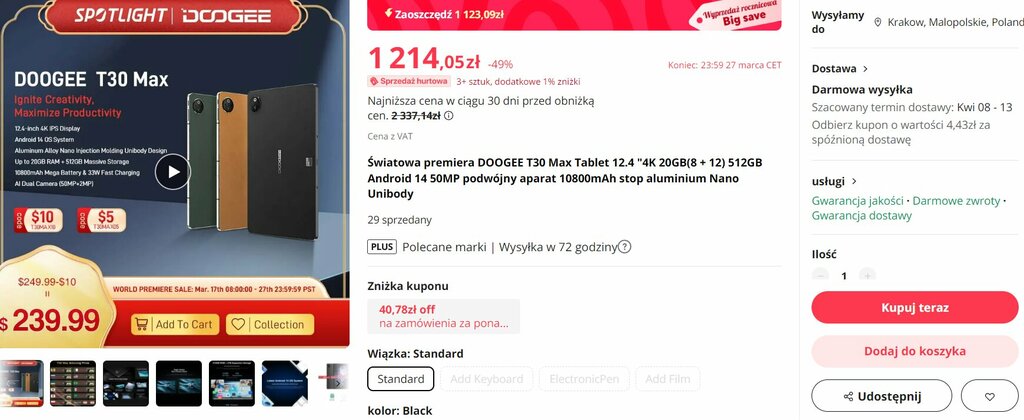Expand the usługi services section
The height and width of the screenshot is (420, 1024).
[835, 181]
